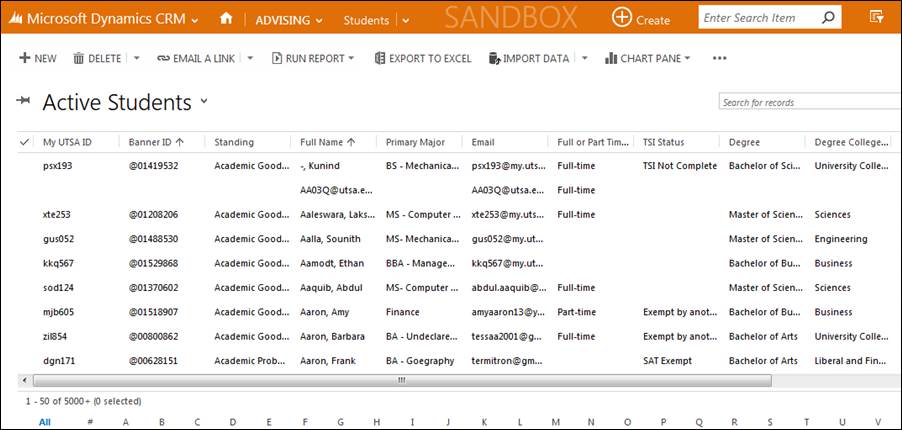The image size is (902, 430).
Task: Sort by the Banner ID column header
Action: pos(151,142)
